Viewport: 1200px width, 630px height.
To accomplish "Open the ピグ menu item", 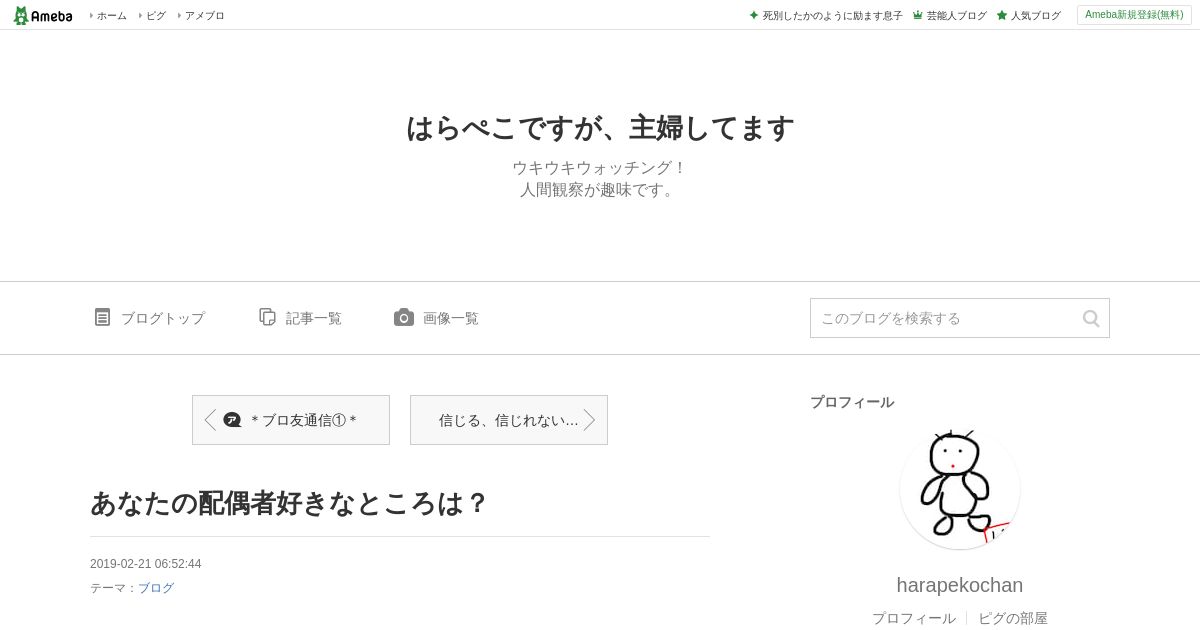I will point(153,15).
